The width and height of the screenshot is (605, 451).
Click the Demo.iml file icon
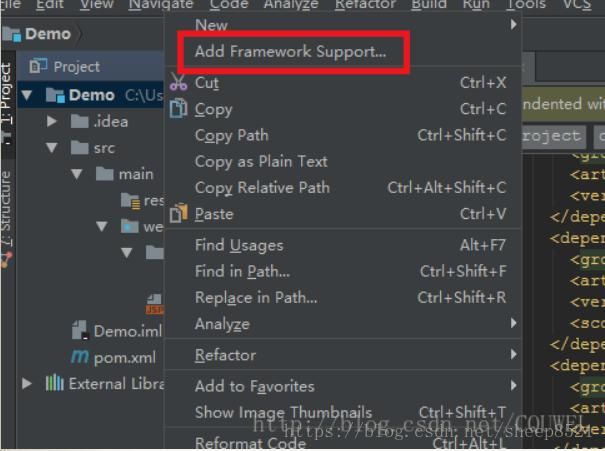pyautogui.click(x=81, y=330)
